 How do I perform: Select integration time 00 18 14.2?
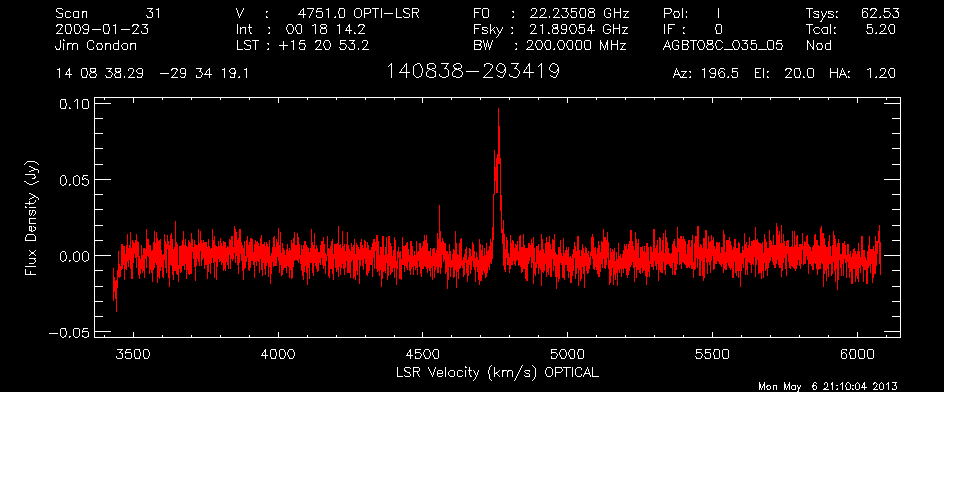326,29
